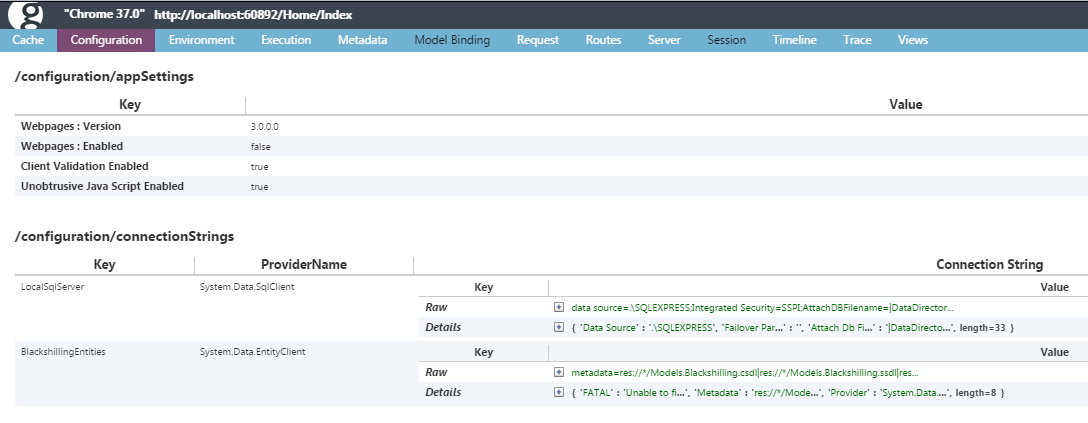Go to the Metadata tab
This screenshot has height=423, width=1088.
click(362, 40)
